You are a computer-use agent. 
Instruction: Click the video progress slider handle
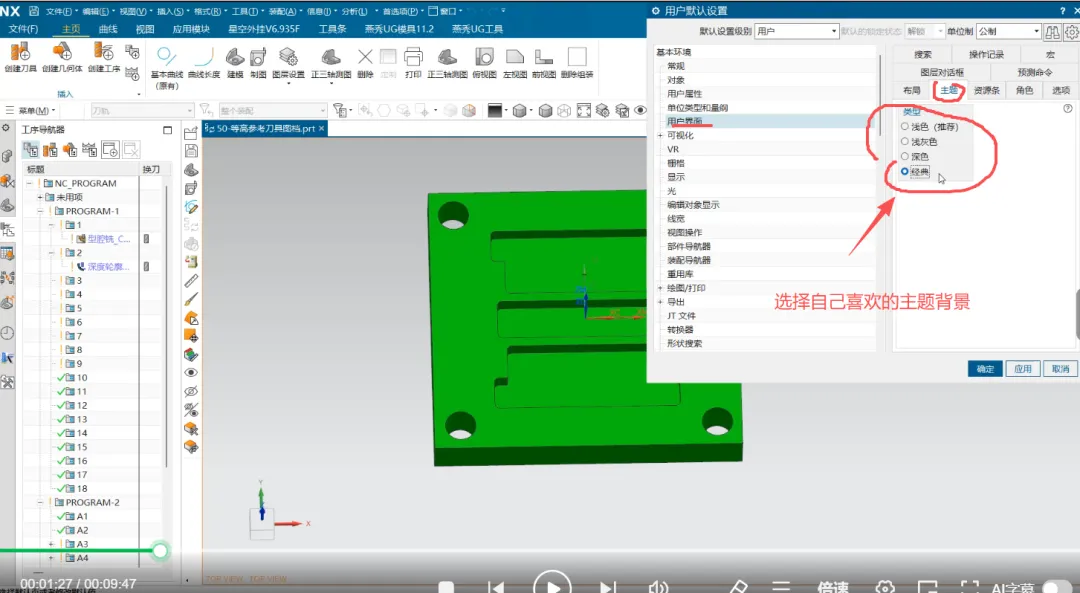coord(160,550)
